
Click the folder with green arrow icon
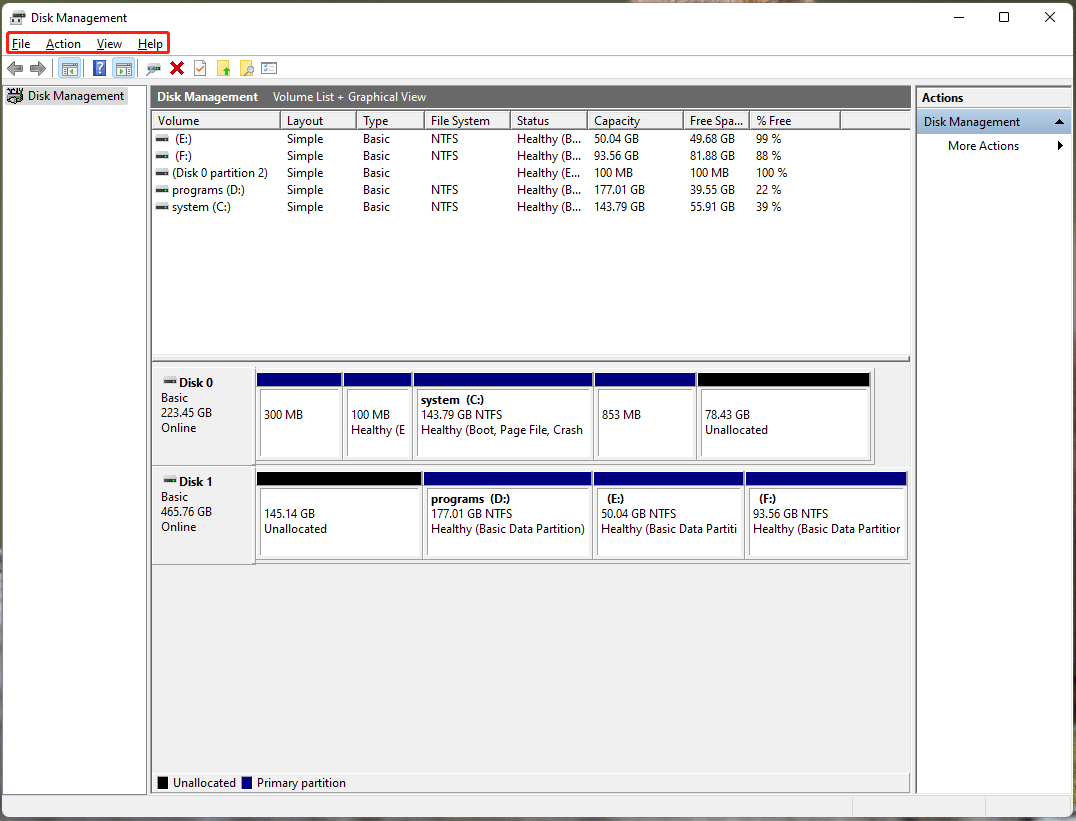point(224,68)
